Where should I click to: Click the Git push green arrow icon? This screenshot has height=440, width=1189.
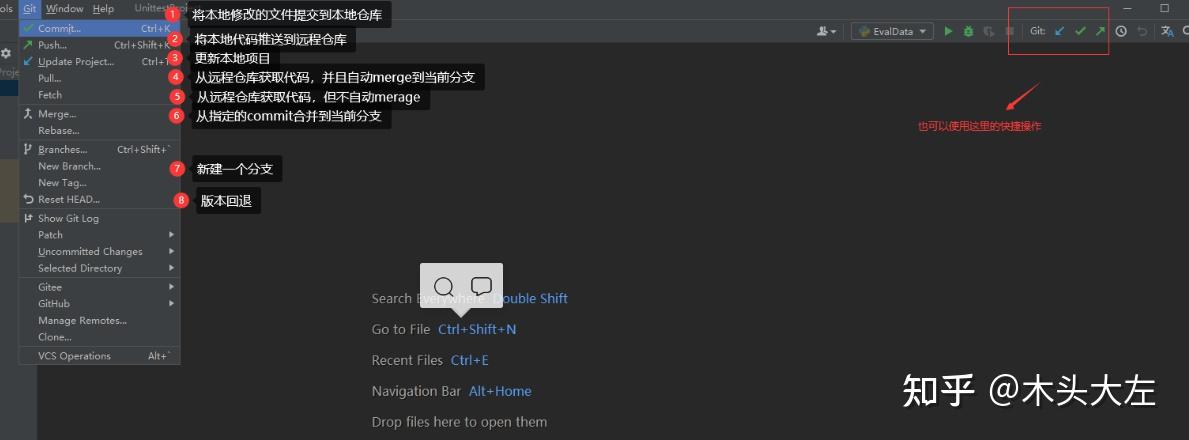1100,31
